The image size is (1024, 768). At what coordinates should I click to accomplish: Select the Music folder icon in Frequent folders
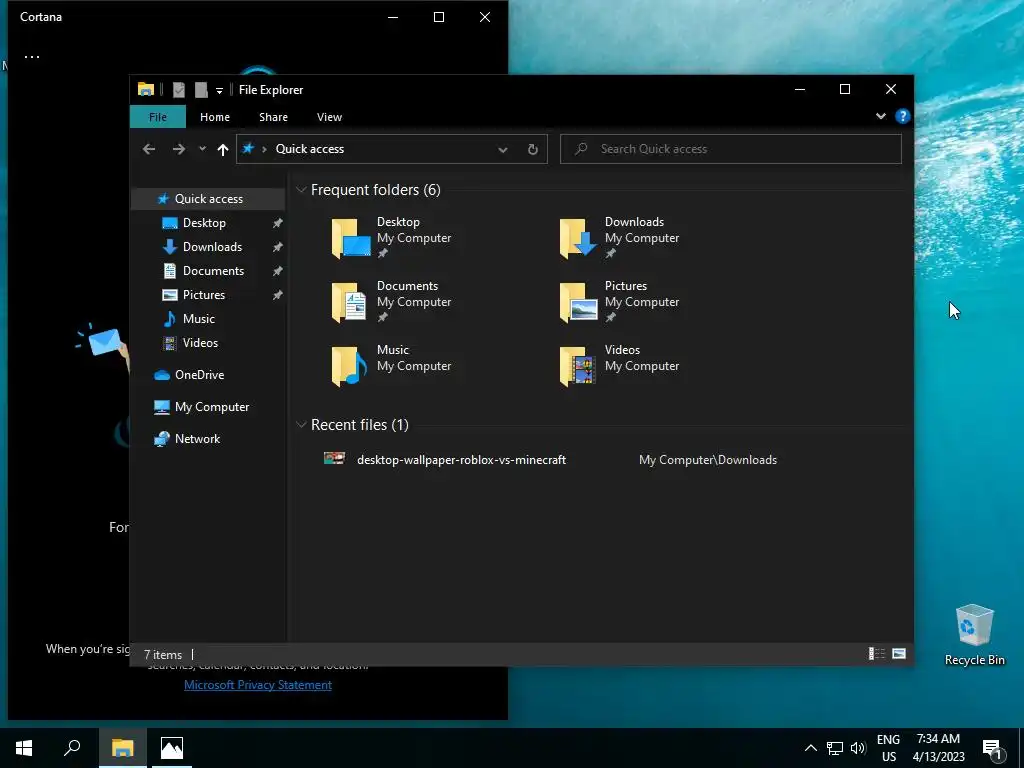coord(349,366)
